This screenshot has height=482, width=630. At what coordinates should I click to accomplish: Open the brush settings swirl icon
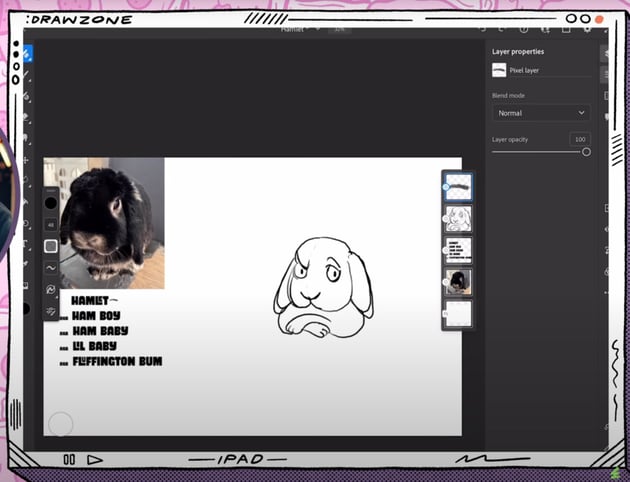click(x=51, y=289)
